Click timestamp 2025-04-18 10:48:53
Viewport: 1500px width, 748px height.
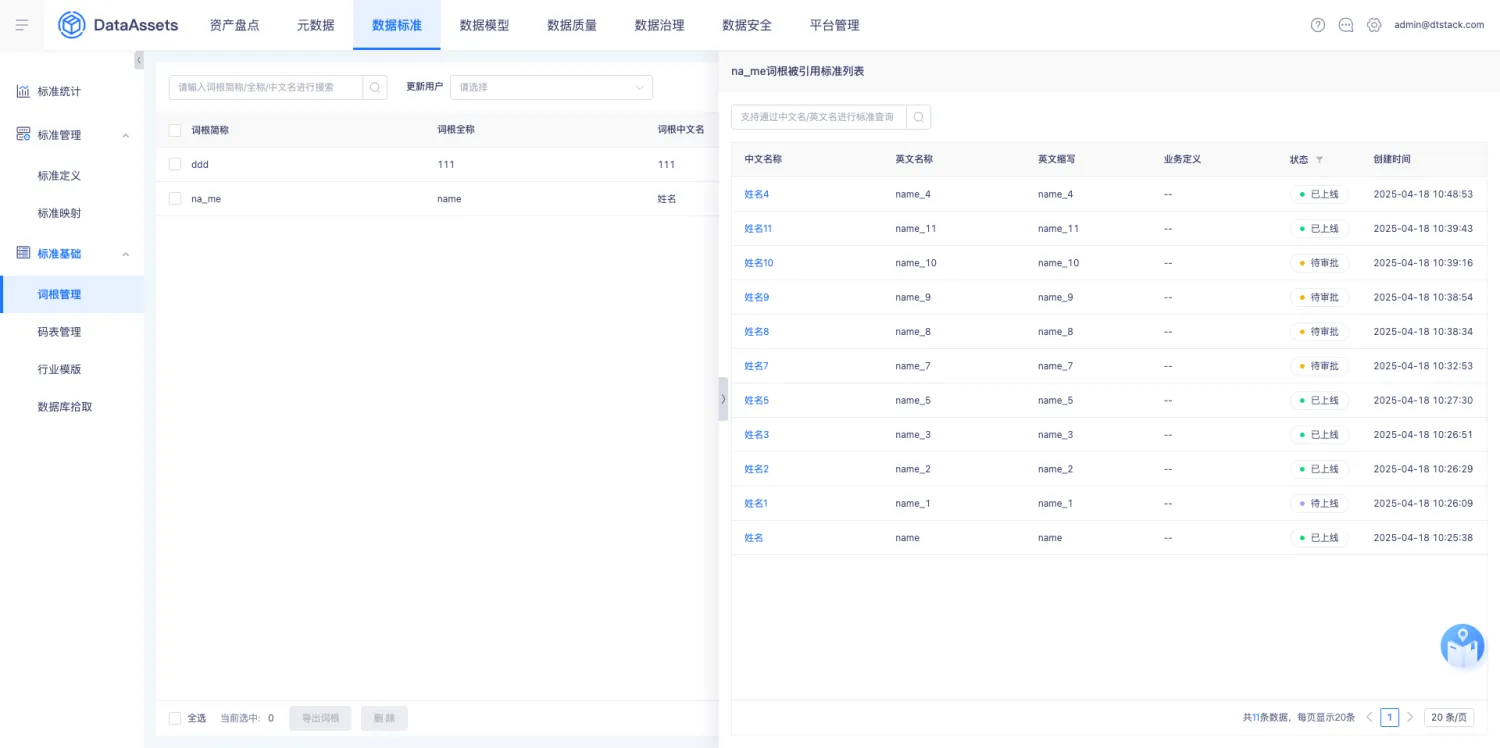click(x=1423, y=194)
